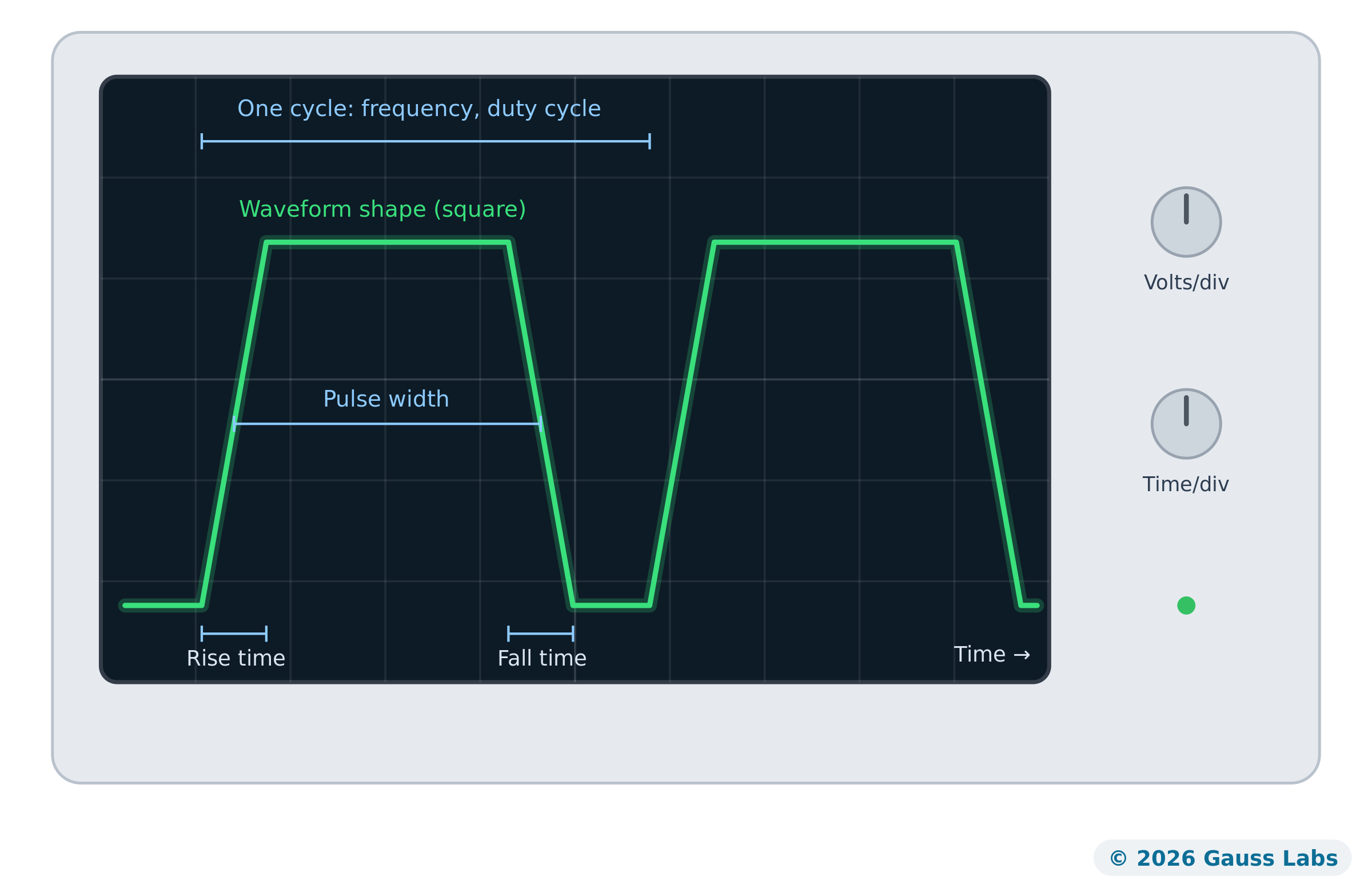Select the 'One cycle: frequency, duty cycle' label
1372x884 pixels.
419,109
